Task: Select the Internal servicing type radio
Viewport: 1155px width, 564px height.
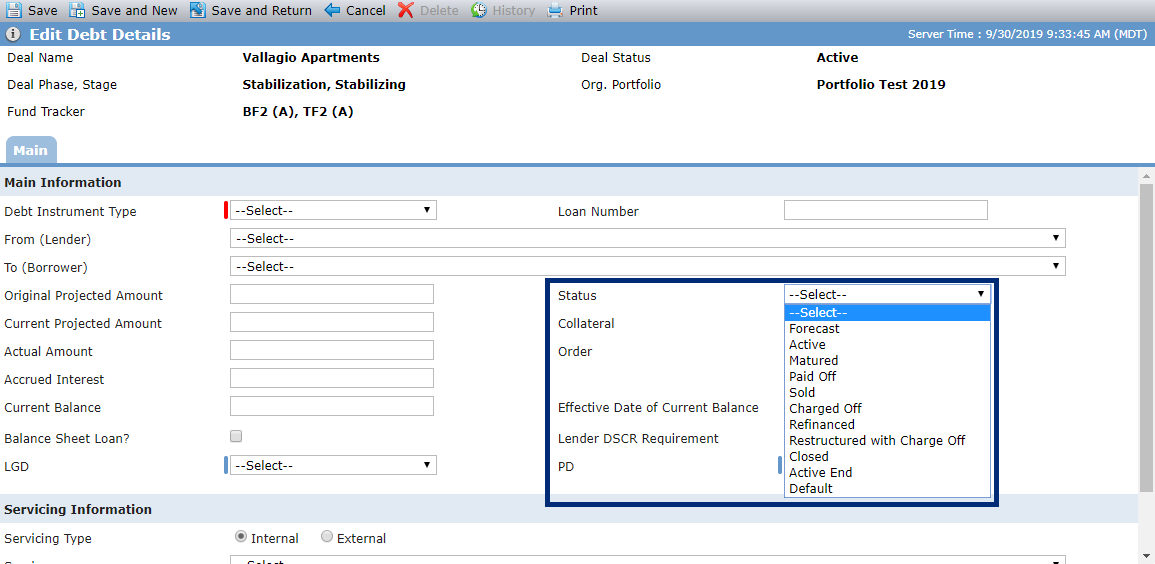Action: (x=240, y=537)
